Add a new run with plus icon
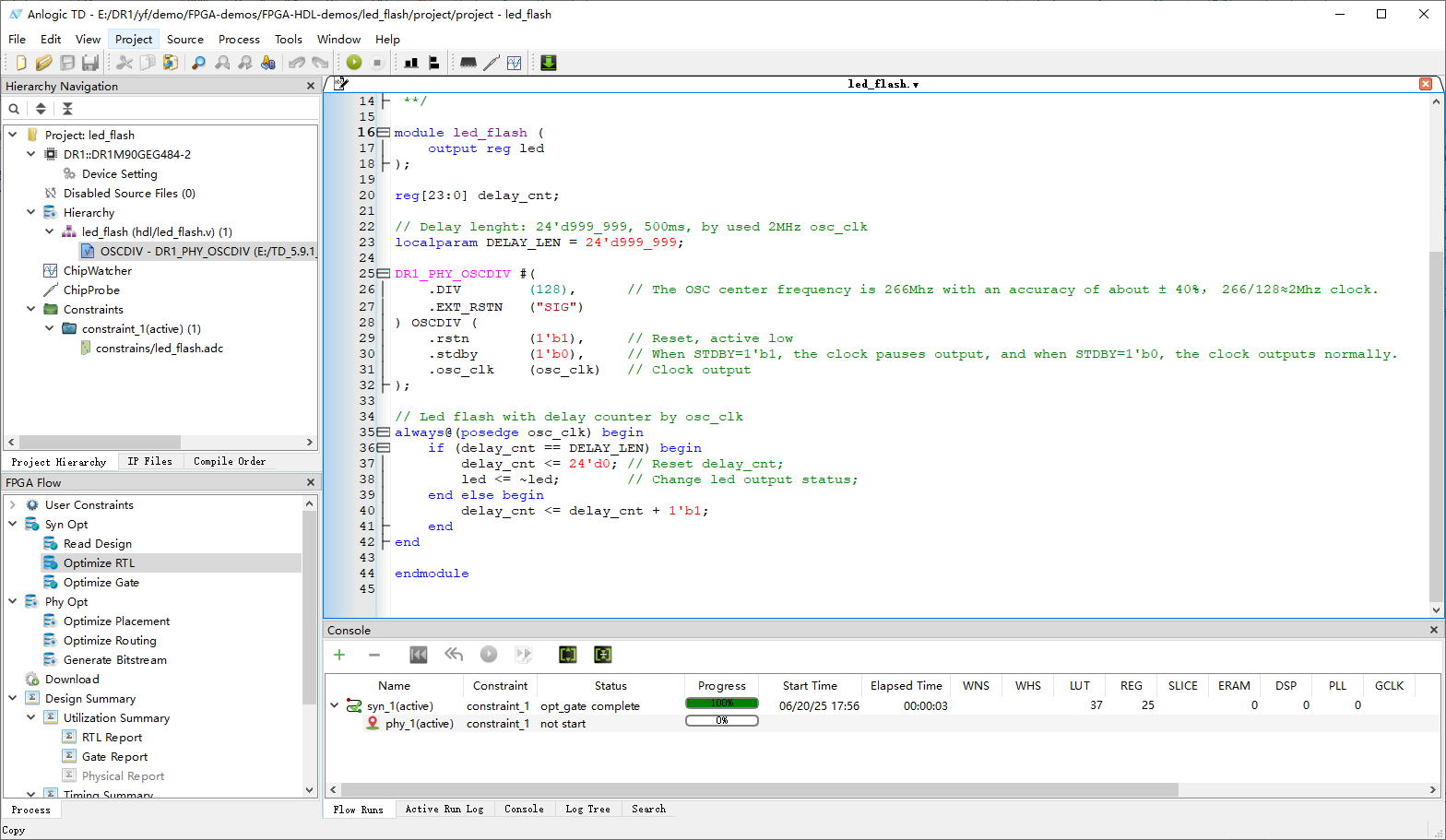Image resolution: width=1446 pixels, height=840 pixels. coord(339,655)
